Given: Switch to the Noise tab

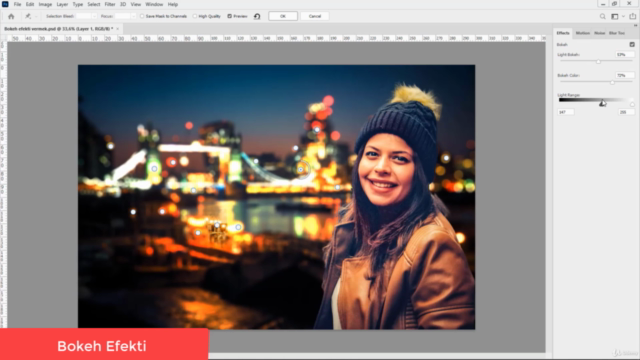Looking at the screenshot, I should (599, 33).
